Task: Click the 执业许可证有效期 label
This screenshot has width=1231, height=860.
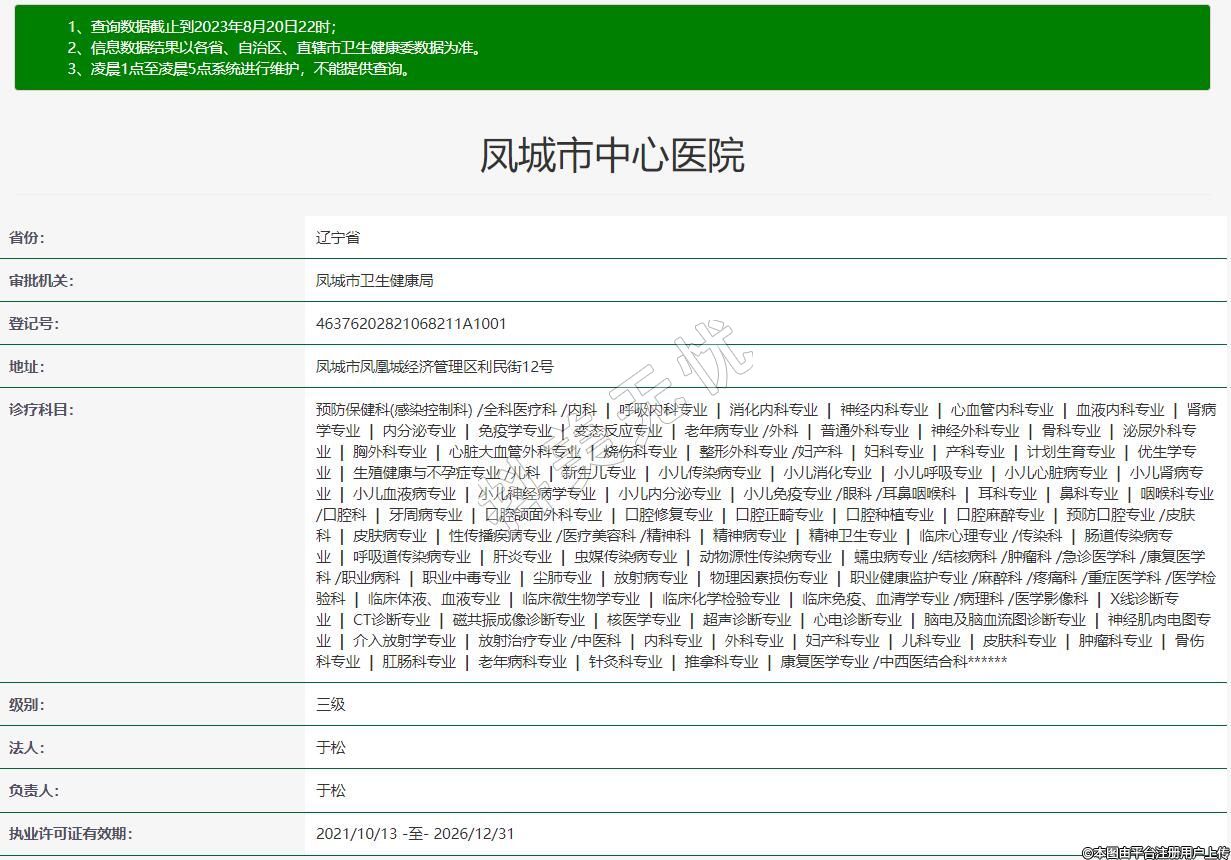Action: [x=70, y=834]
